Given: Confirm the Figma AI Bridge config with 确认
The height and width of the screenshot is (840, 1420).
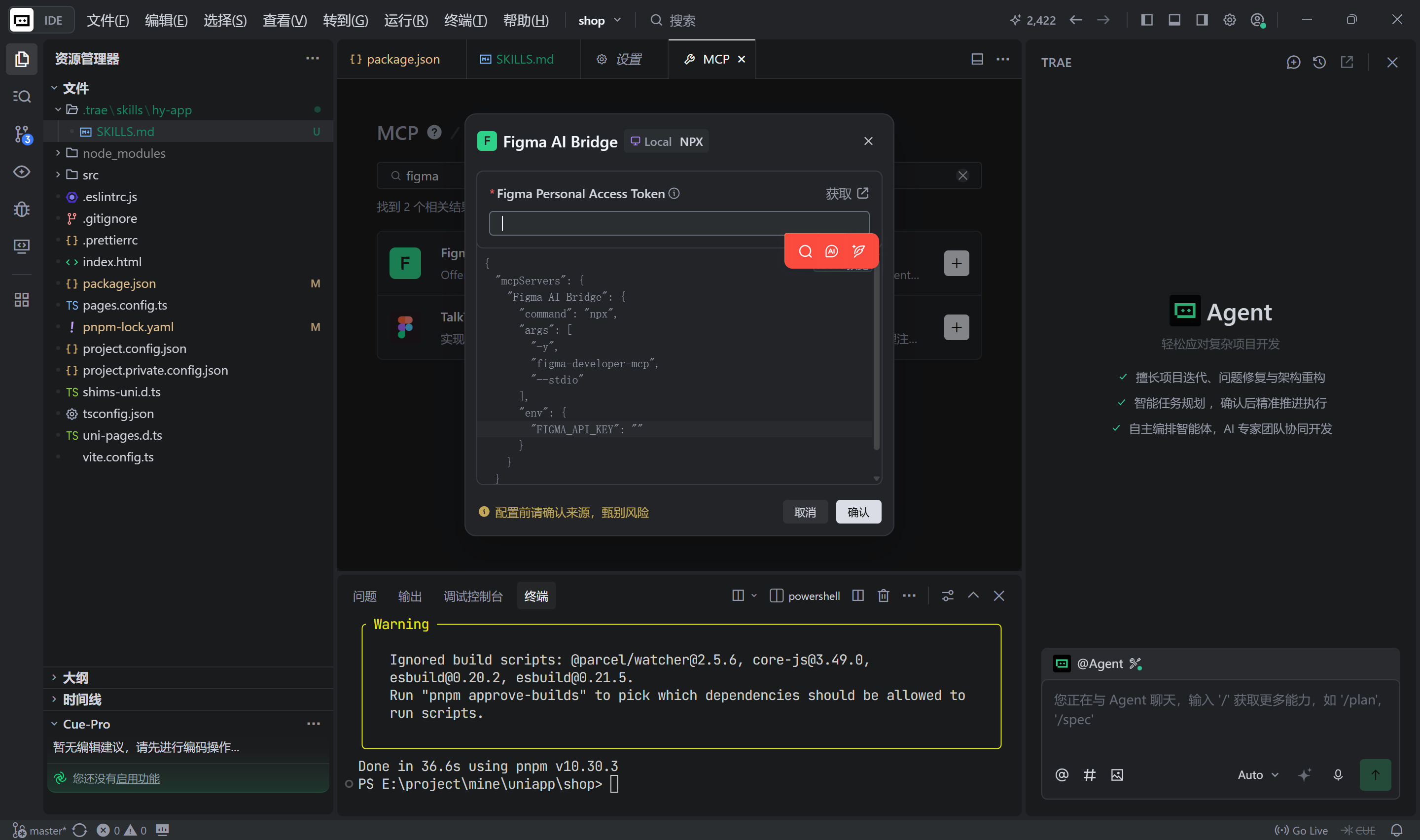Looking at the screenshot, I should [858, 512].
